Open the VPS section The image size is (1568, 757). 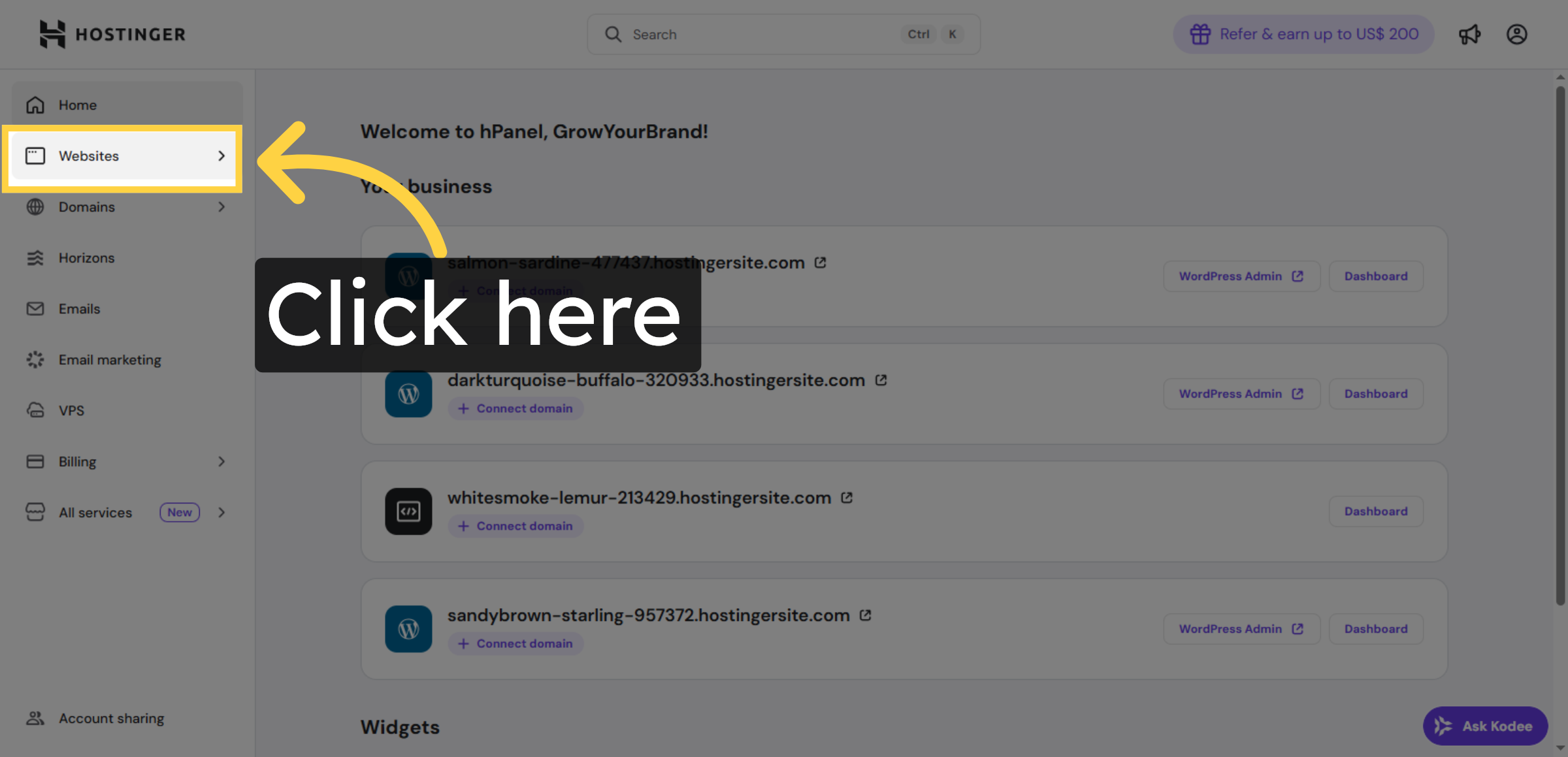[x=71, y=410]
